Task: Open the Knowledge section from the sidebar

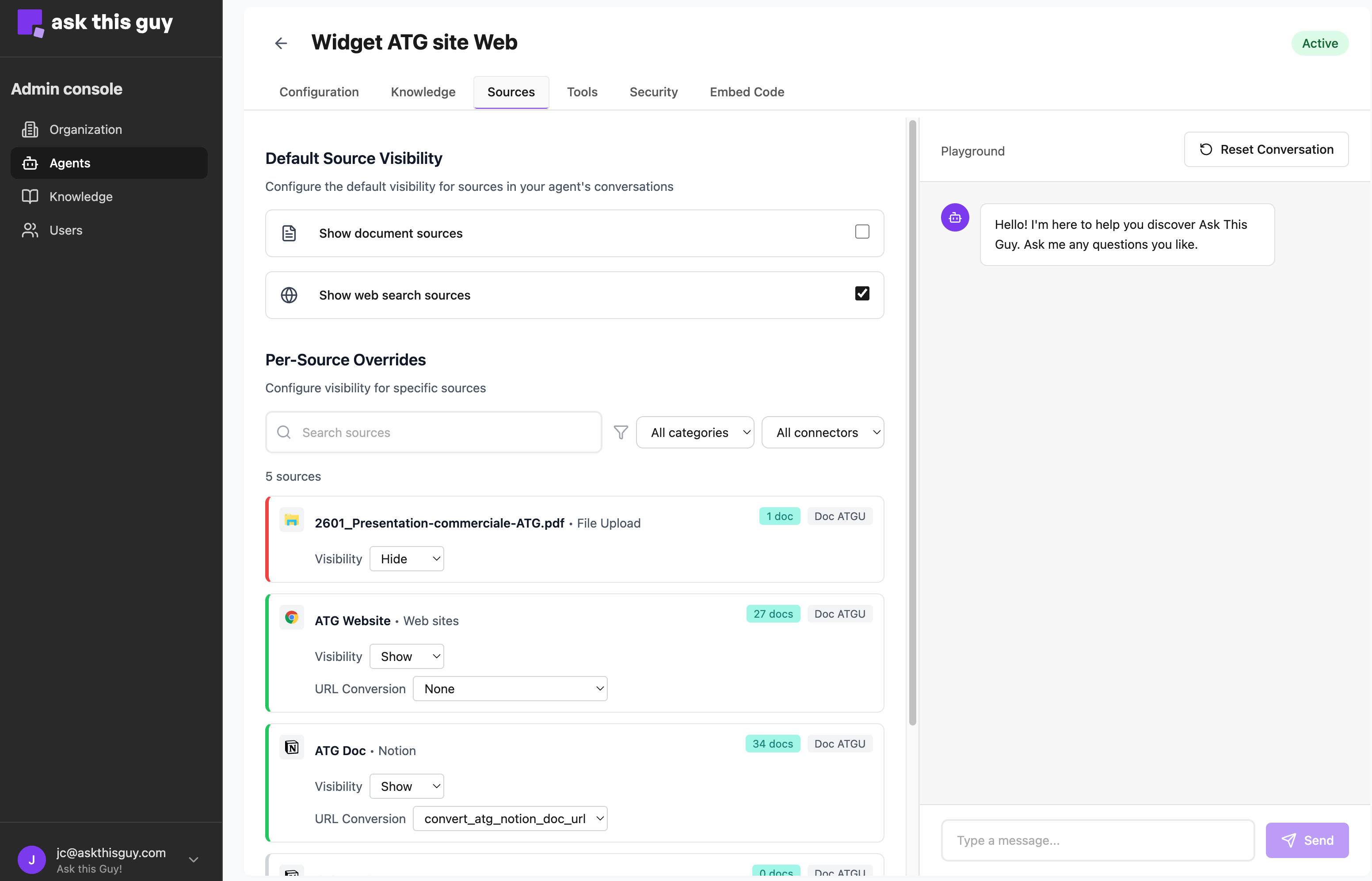Action: pyautogui.click(x=81, y=196)
